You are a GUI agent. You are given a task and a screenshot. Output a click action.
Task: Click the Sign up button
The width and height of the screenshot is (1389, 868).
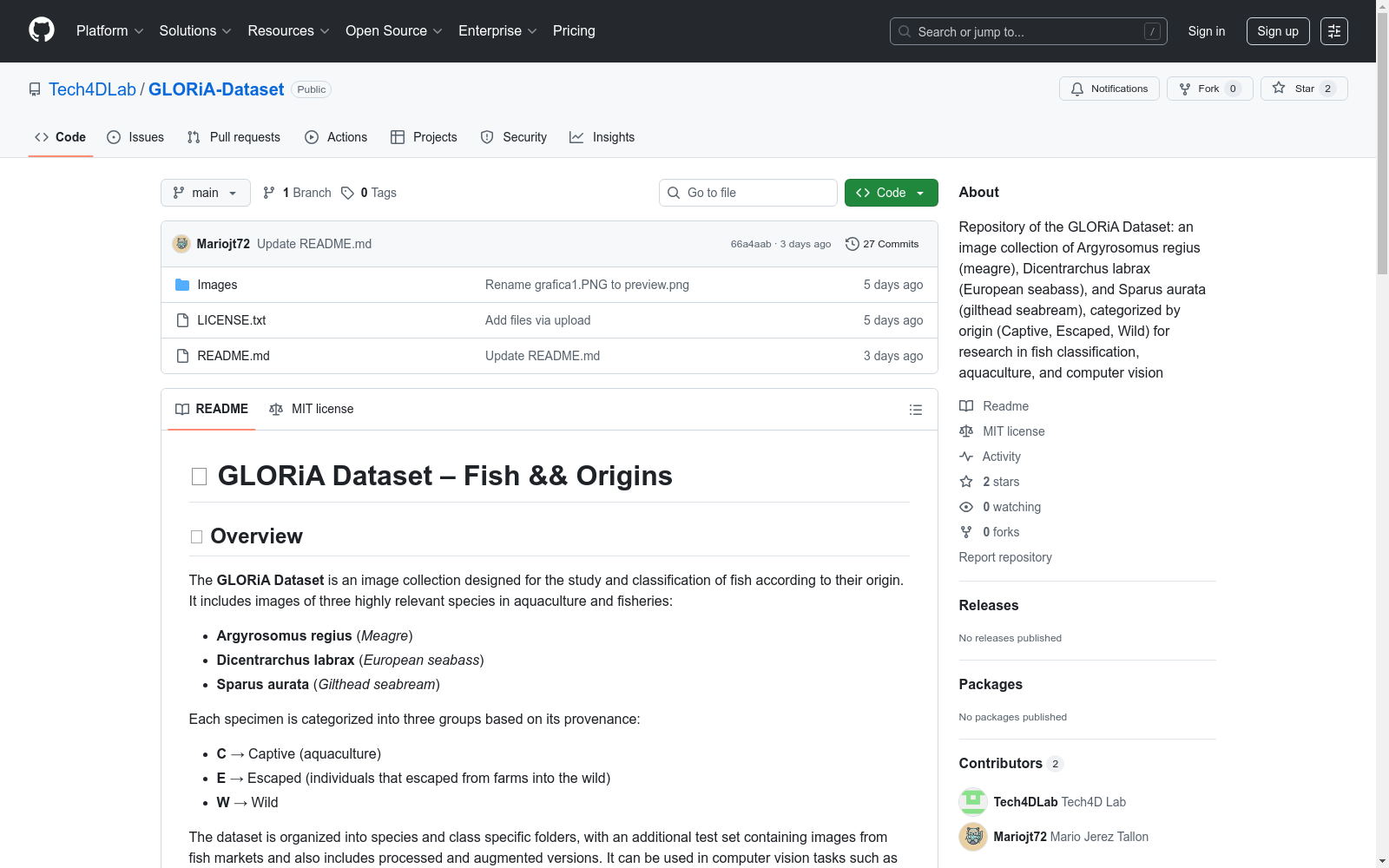coord(1278,31)
